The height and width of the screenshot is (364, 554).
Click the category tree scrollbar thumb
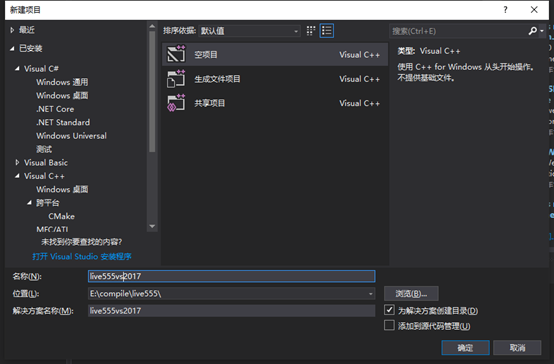point(152,92)
